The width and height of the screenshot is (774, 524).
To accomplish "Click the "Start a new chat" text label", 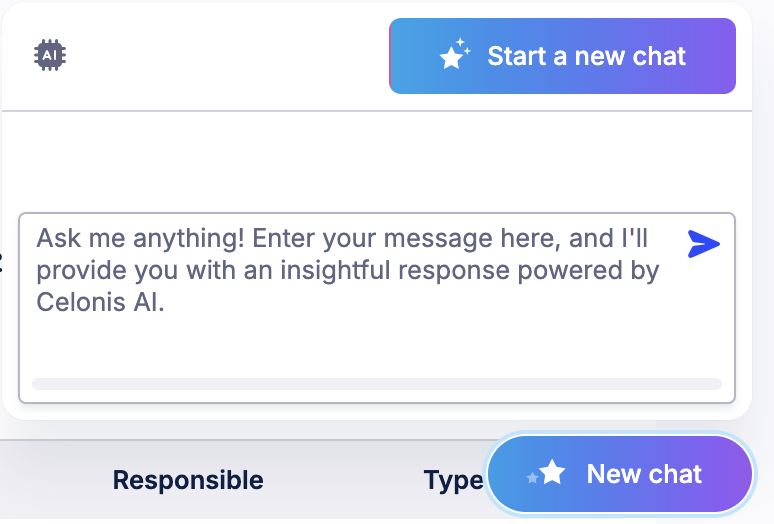I will tap(586, 56).
